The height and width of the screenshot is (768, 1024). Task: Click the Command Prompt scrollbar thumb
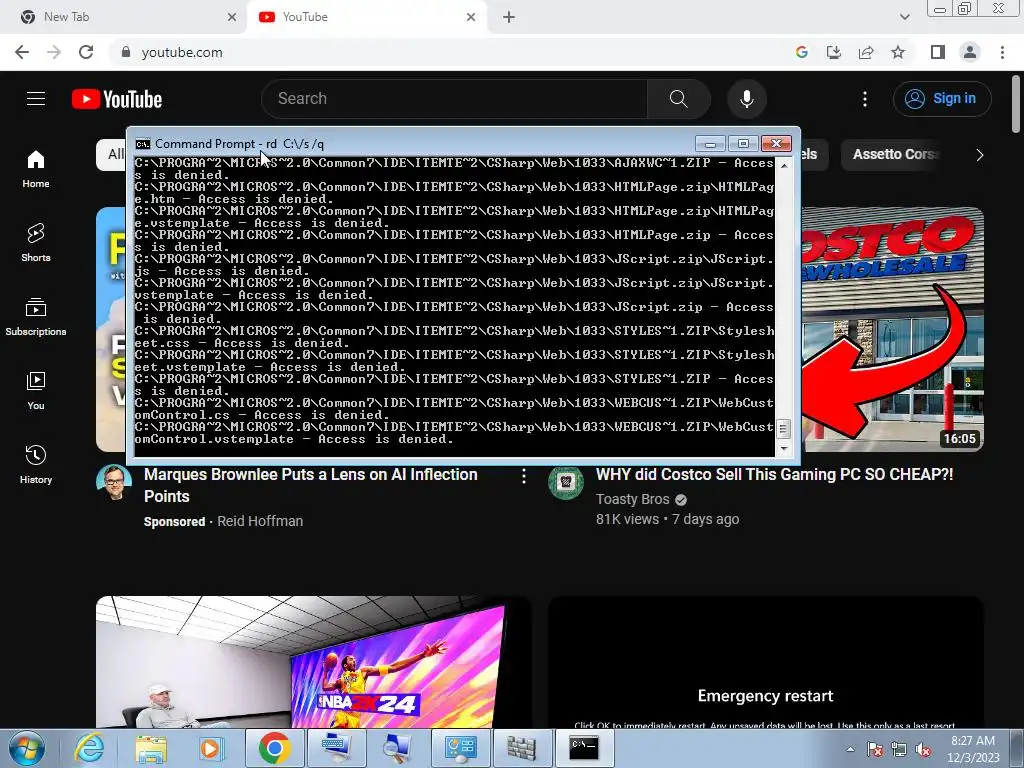782,428
